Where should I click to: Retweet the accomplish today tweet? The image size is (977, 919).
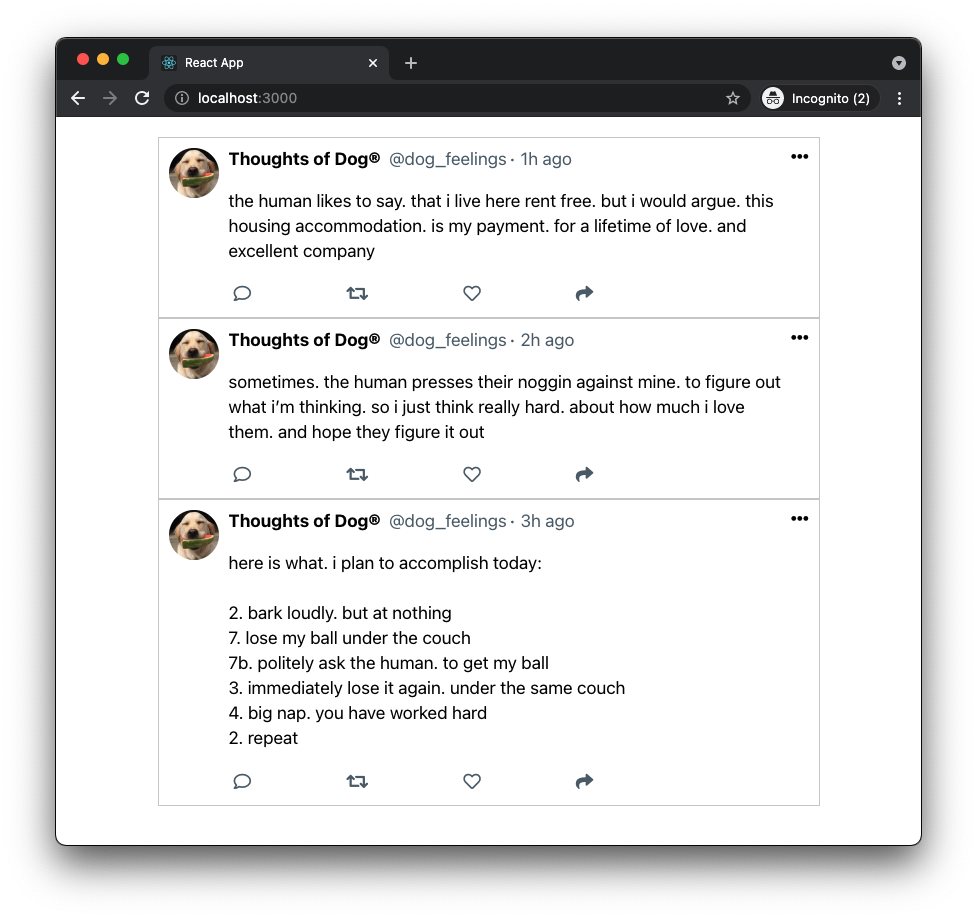pos(357,781)
